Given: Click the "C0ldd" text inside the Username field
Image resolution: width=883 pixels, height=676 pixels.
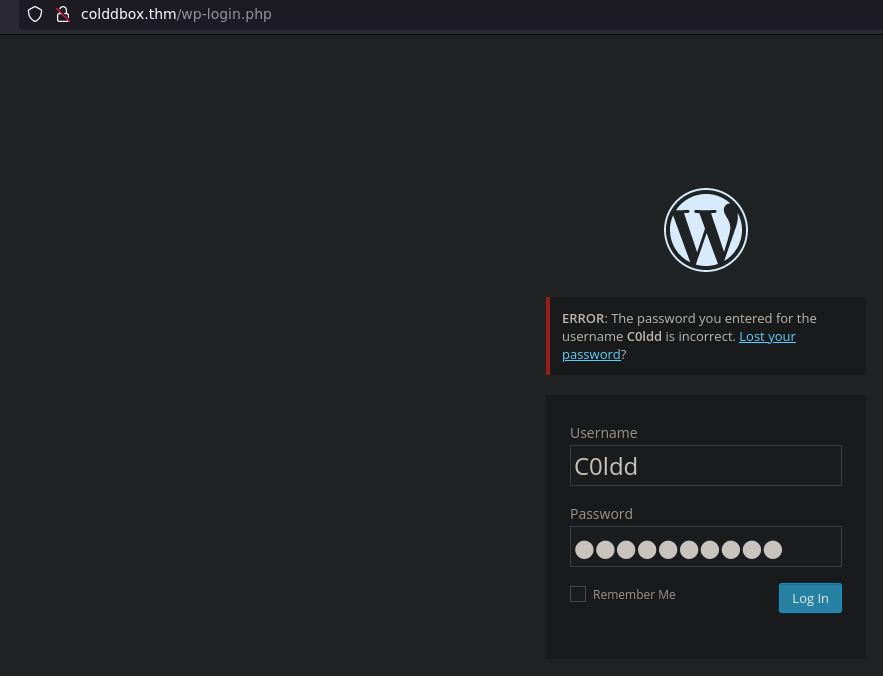Looking at the screenshot, I should [x=606, y=467].
